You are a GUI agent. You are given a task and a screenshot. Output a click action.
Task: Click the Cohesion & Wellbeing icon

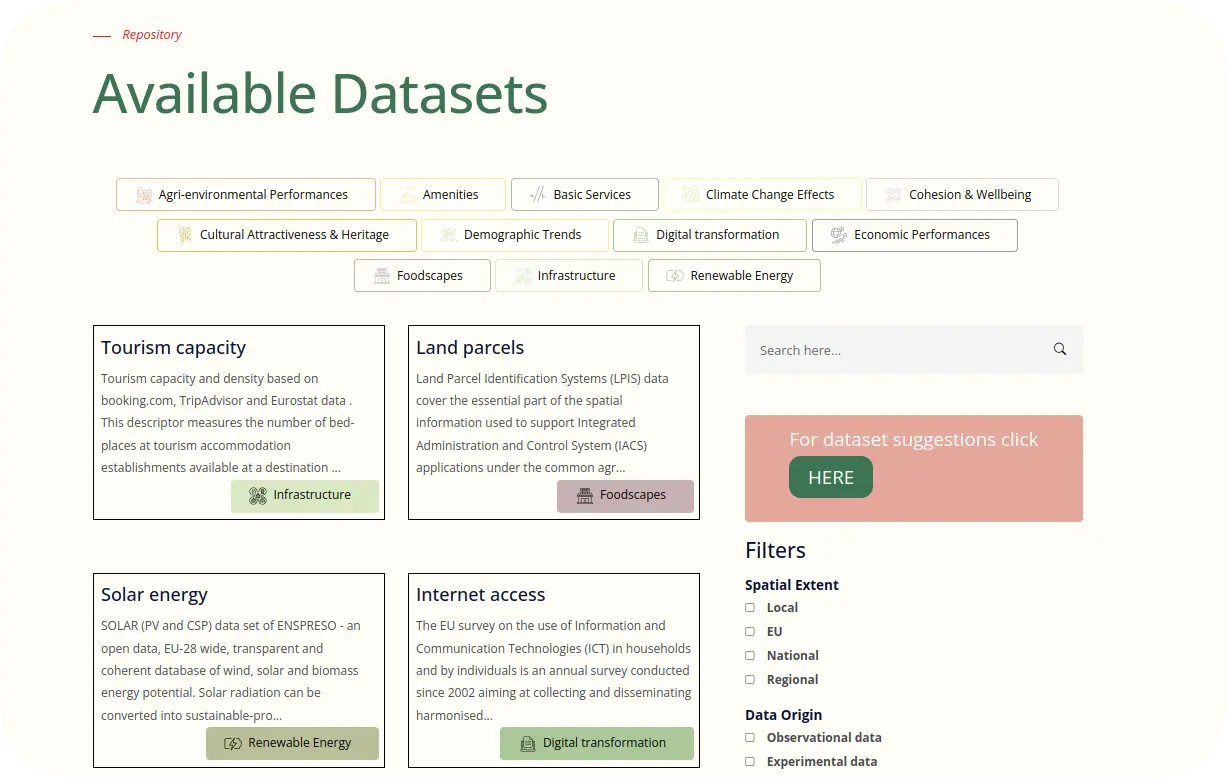[891, 194]
